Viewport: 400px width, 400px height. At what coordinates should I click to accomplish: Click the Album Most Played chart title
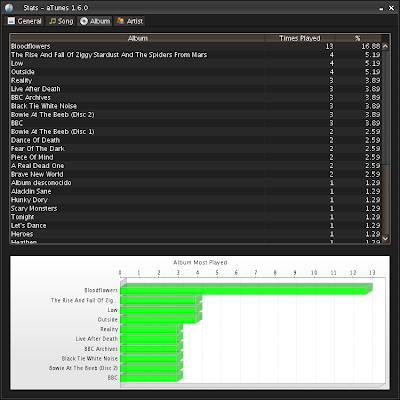(200, 263)
